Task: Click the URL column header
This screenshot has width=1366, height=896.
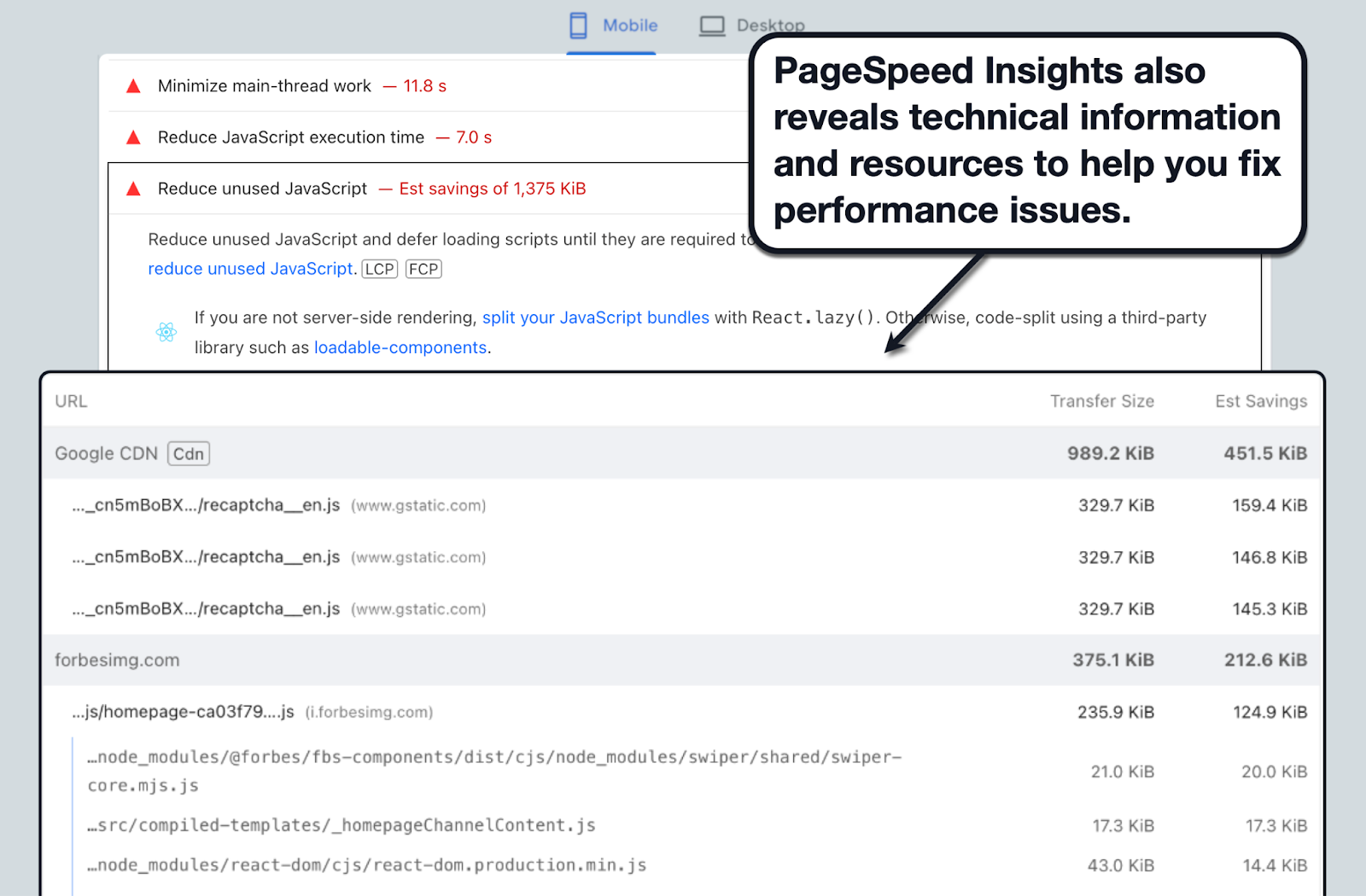Action: click(72, 401)
